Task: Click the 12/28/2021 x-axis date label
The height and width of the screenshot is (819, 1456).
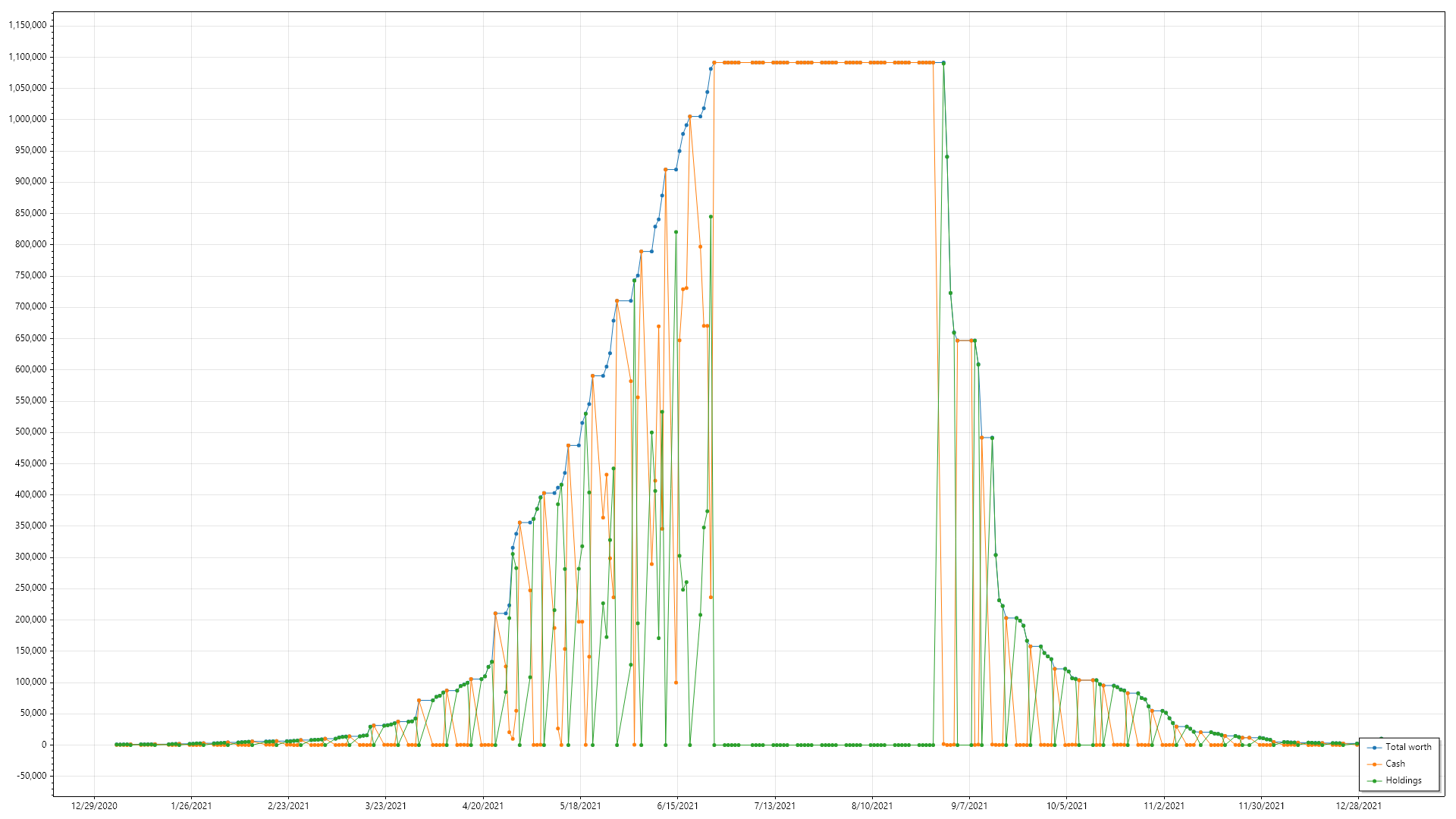Action: [x=1358, y=806]
